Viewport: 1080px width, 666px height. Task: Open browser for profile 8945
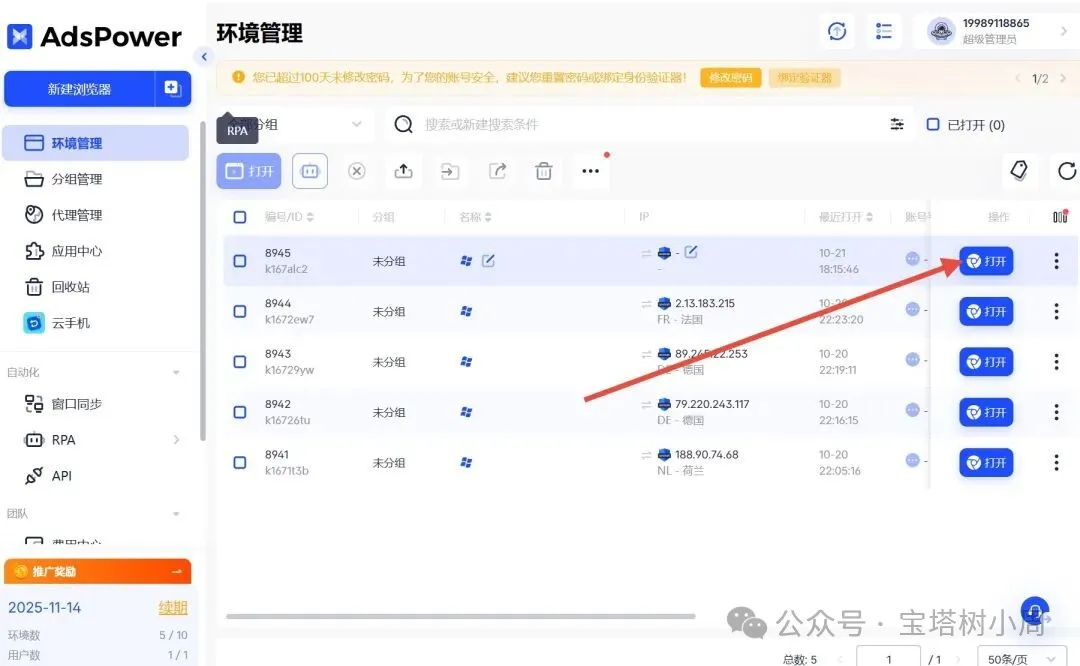pos(985,262)
